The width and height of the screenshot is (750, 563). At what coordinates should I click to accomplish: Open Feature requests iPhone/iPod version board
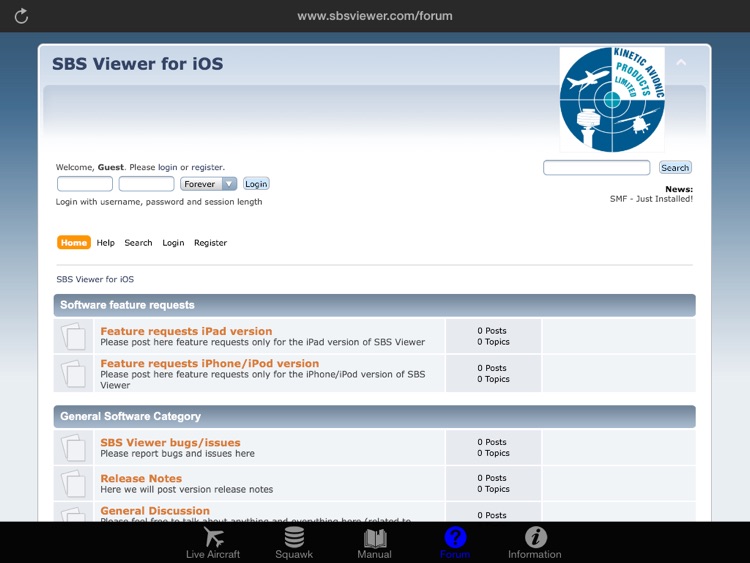(x=210, y=363)
